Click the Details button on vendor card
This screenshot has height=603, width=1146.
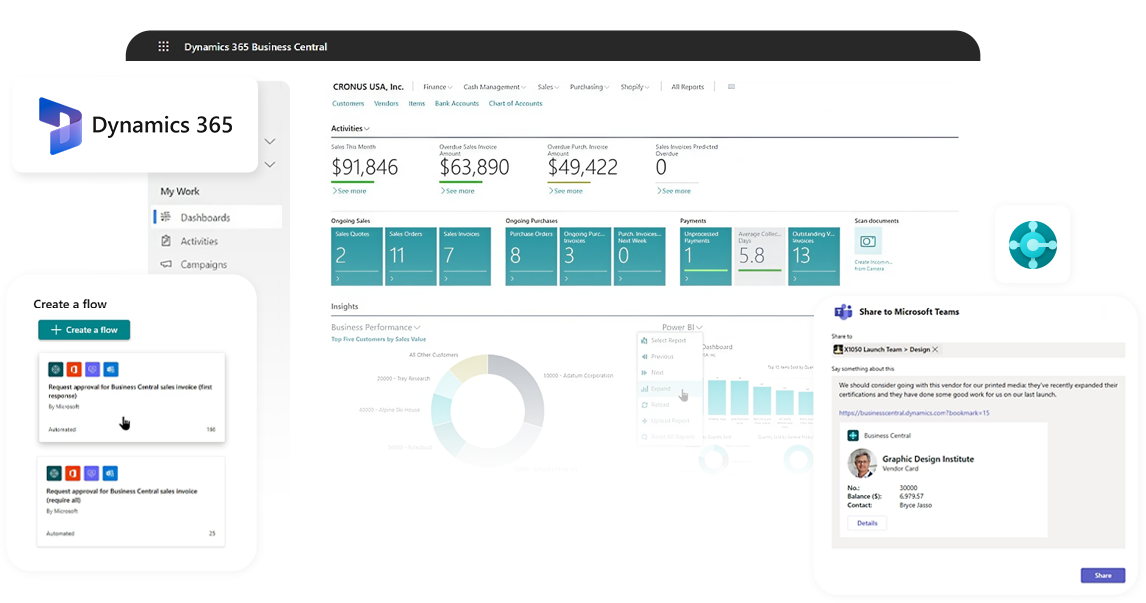pos(867,523)
